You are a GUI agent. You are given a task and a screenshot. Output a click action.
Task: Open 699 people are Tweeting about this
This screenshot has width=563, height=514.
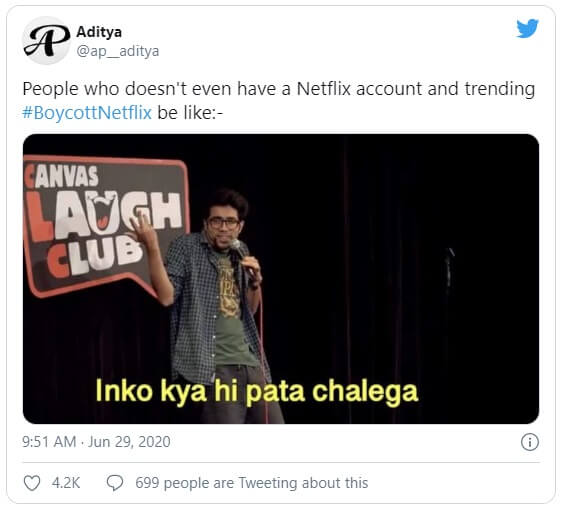click(x=252, y=483)
